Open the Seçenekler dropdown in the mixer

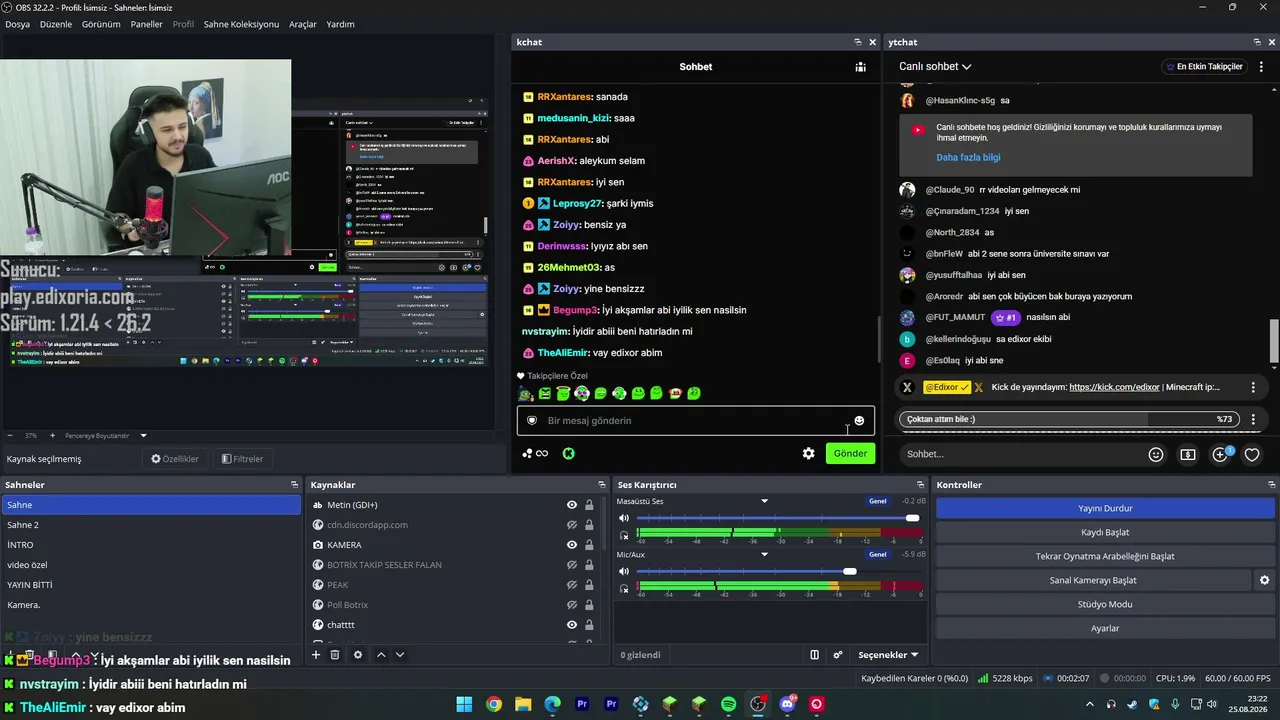888,655
